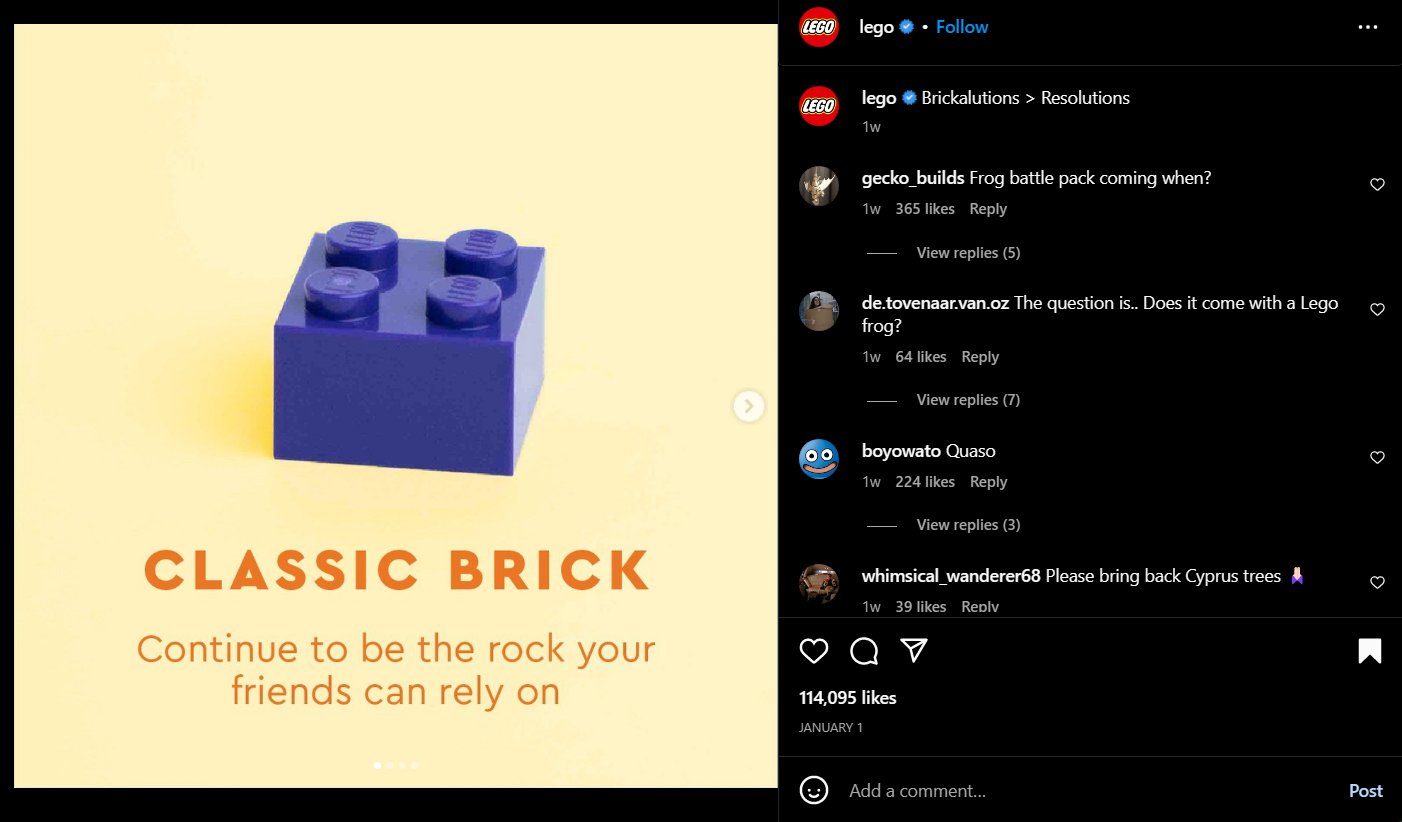View who liked: 114,095 likes
The width and height of the screenshot is (1402, 822).
point(848,698)
